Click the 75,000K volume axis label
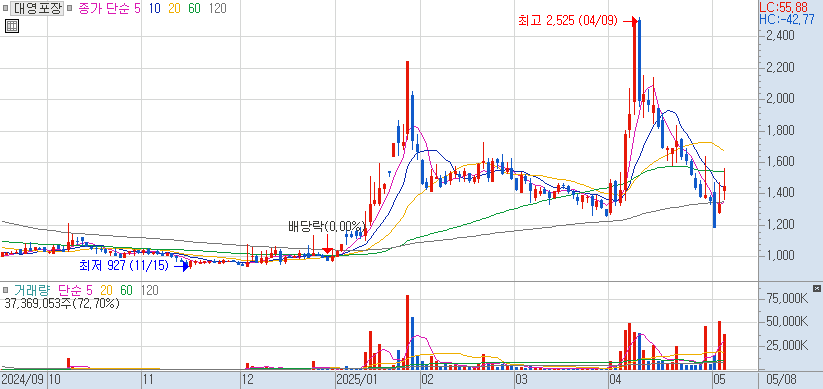Viewport: 823px width, 389px height. [787, 298]
